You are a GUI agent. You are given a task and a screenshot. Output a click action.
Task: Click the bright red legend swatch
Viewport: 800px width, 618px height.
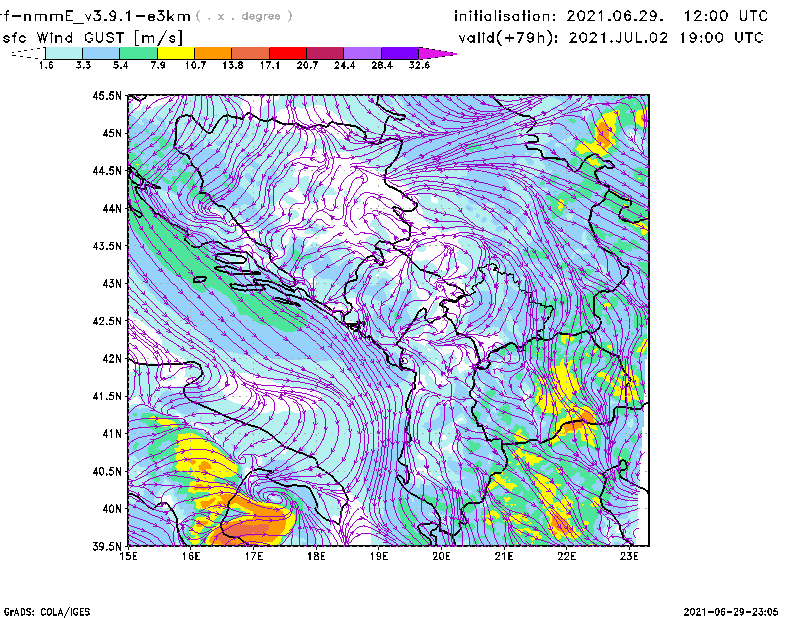[x=288, y=53]
